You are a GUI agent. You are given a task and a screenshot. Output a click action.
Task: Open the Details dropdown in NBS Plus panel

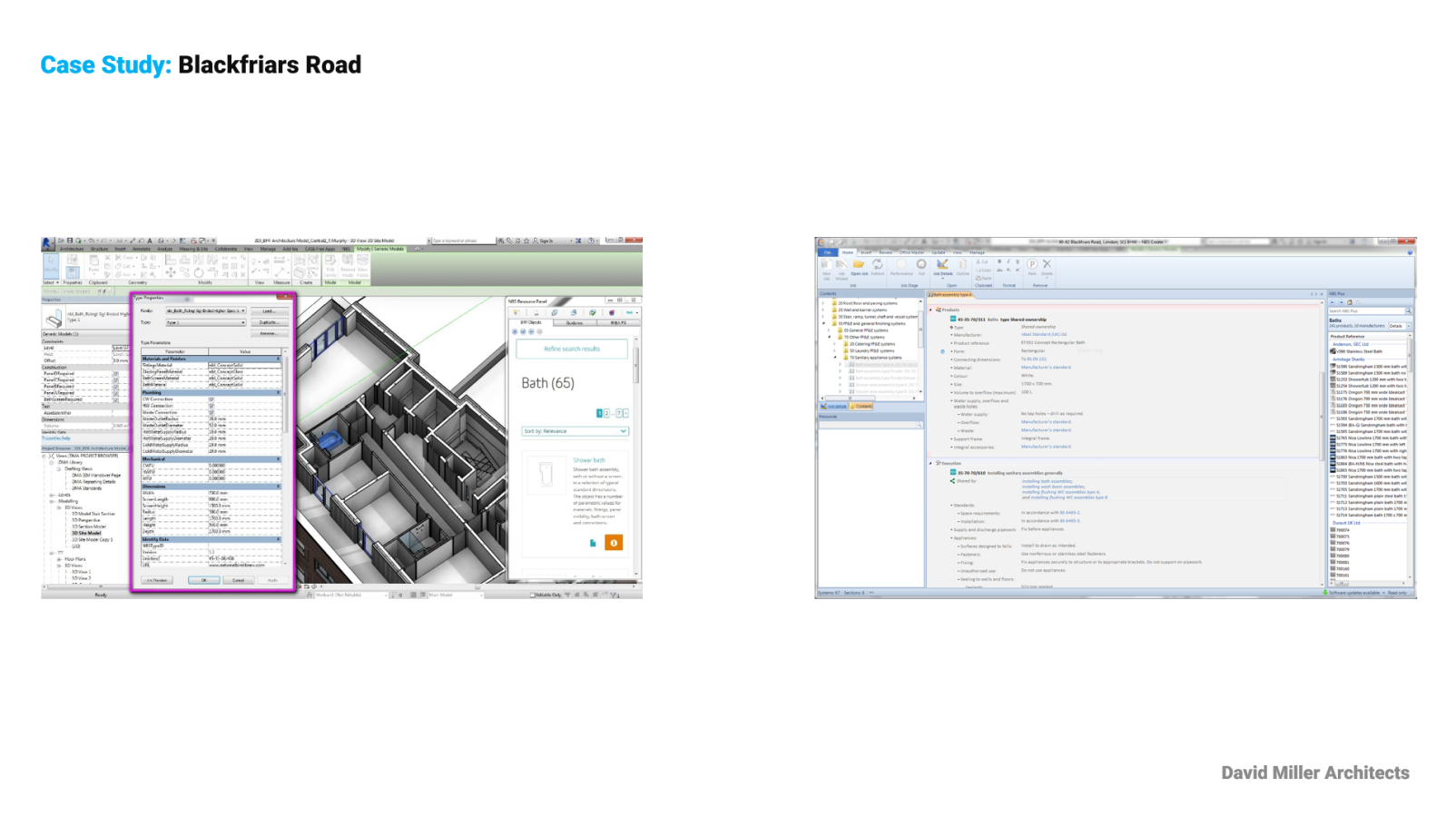point(1399,326)
